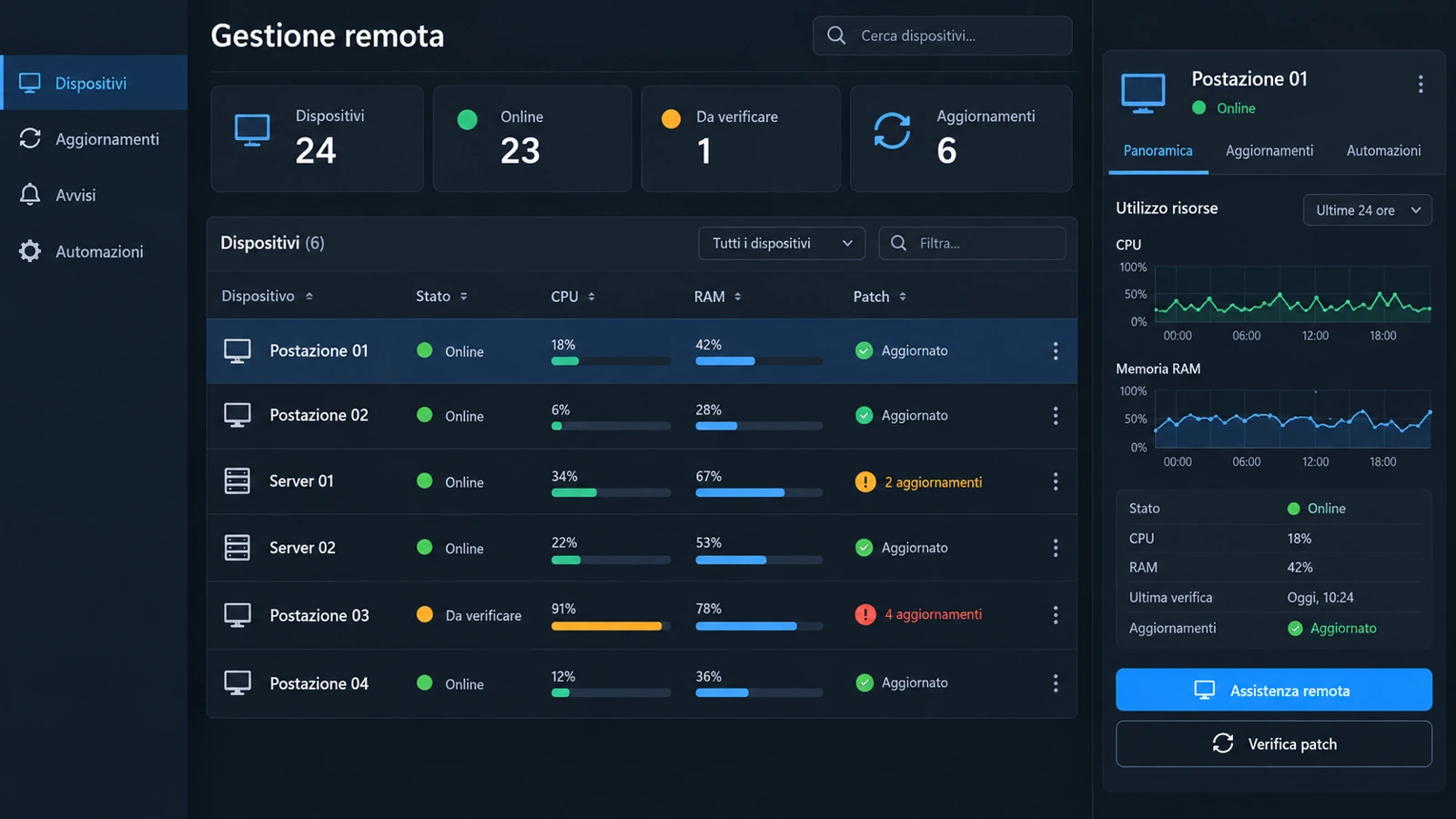Click the Da verificare summary card
The image size is (1456, 819).
coord(741,138)
